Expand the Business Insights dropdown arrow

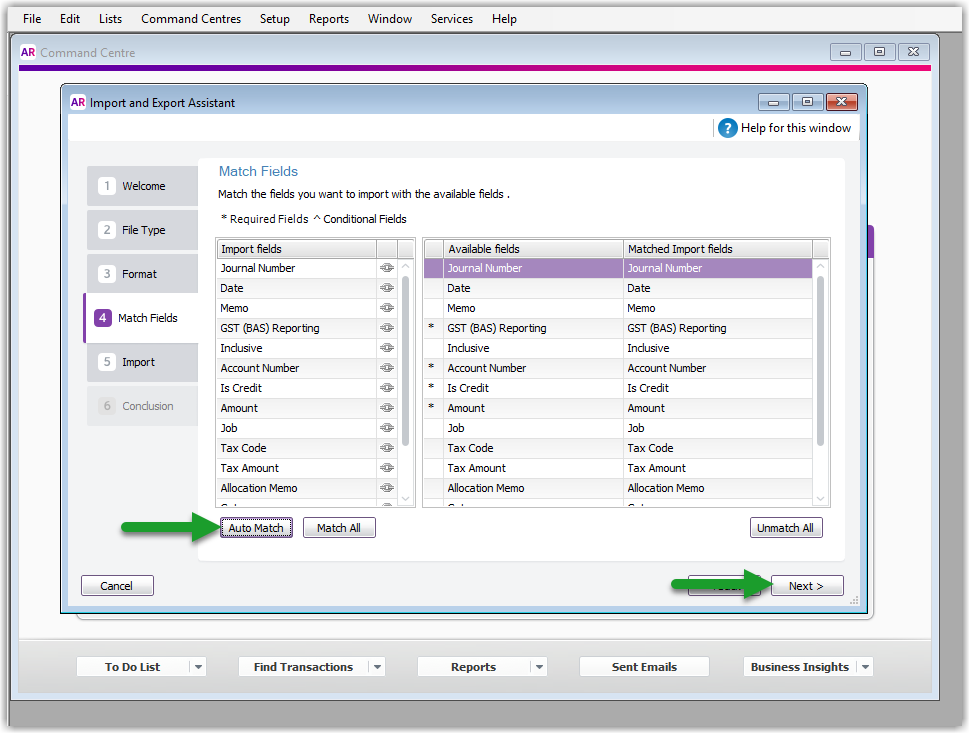point(865,667)
